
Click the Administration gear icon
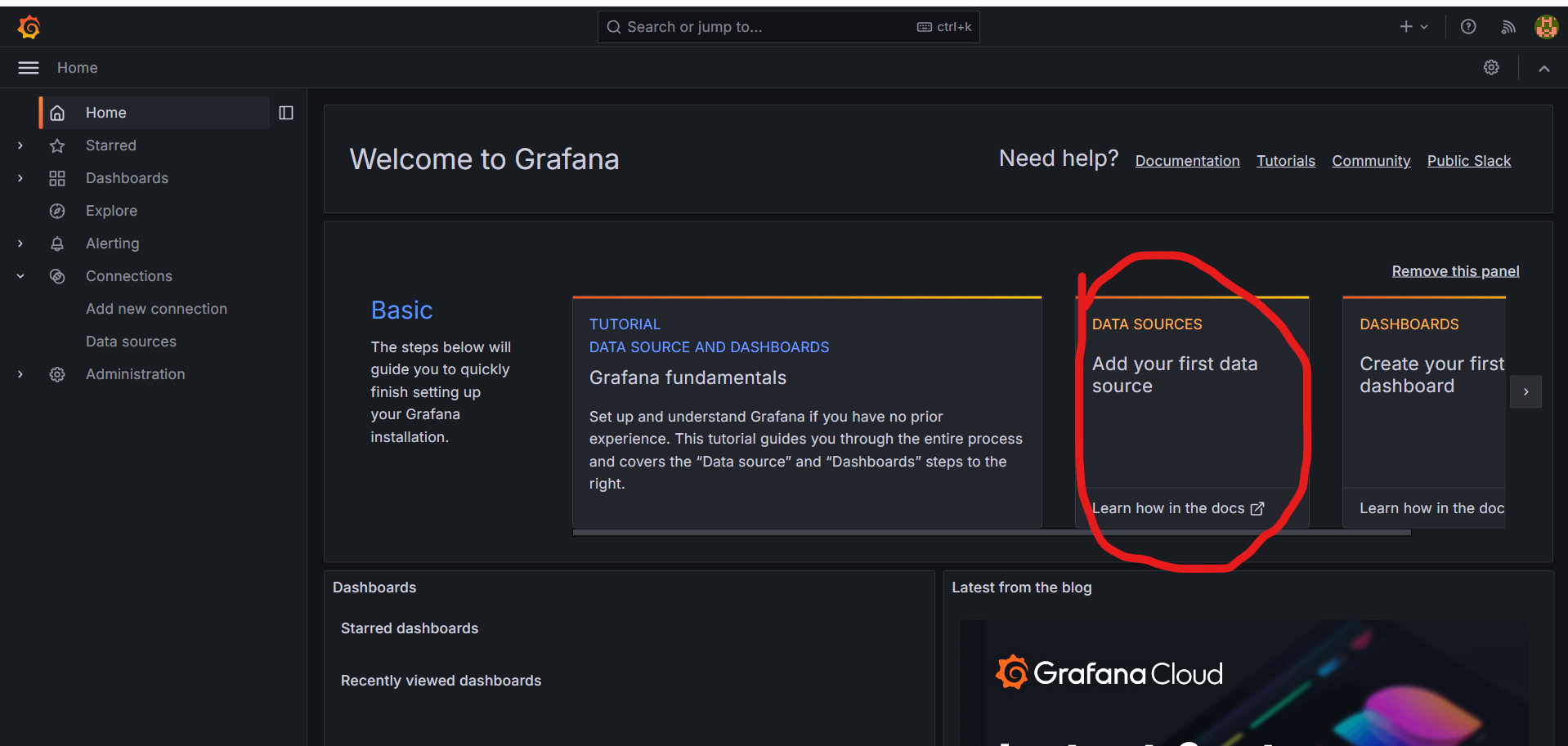(x=57, y=374)
